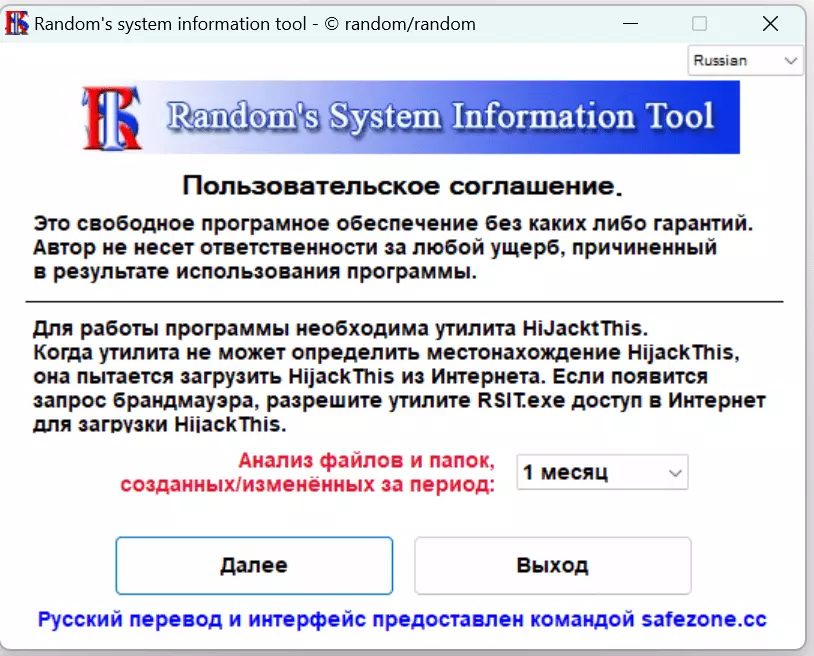Click the window title bar text

point(255,24)
